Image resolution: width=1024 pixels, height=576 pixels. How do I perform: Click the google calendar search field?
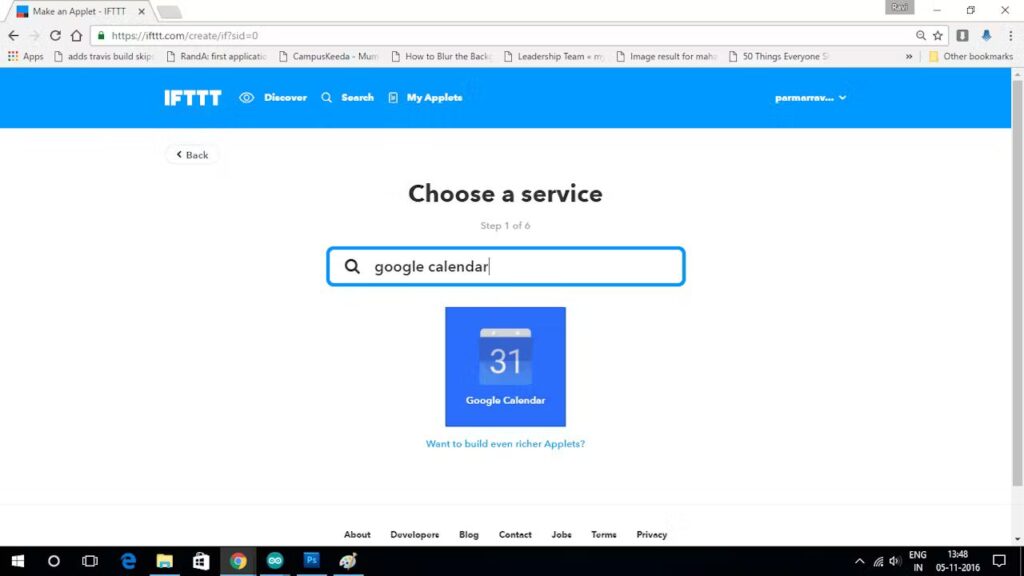(x=505, y=266)
